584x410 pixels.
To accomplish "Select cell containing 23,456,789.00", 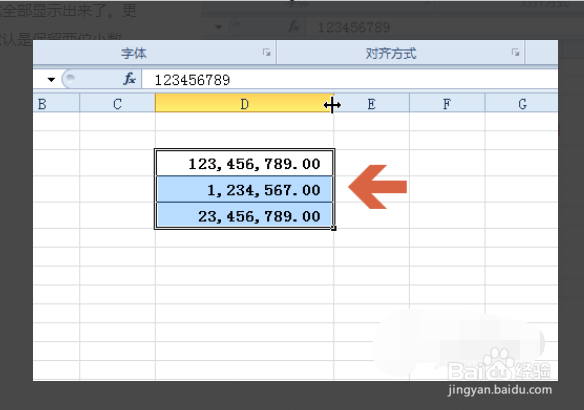I will [244, 216].
